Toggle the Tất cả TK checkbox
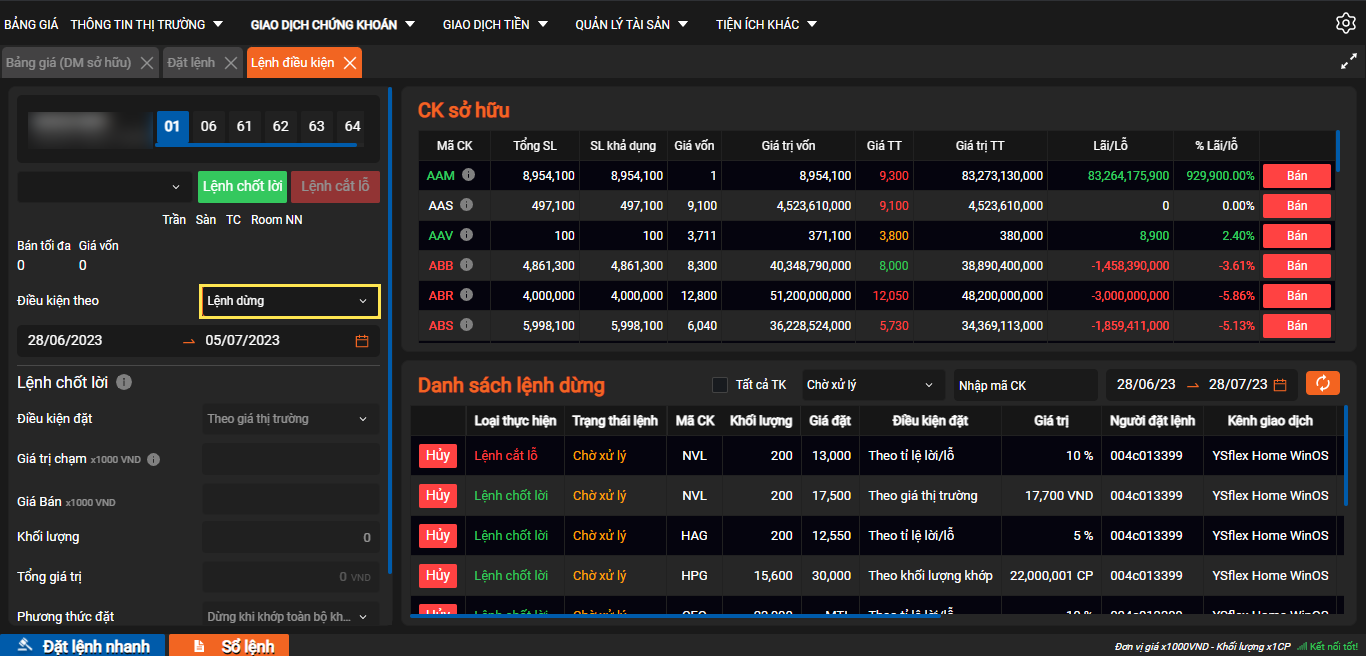The height and width of the screenshot is (656, 1366). 720,385
